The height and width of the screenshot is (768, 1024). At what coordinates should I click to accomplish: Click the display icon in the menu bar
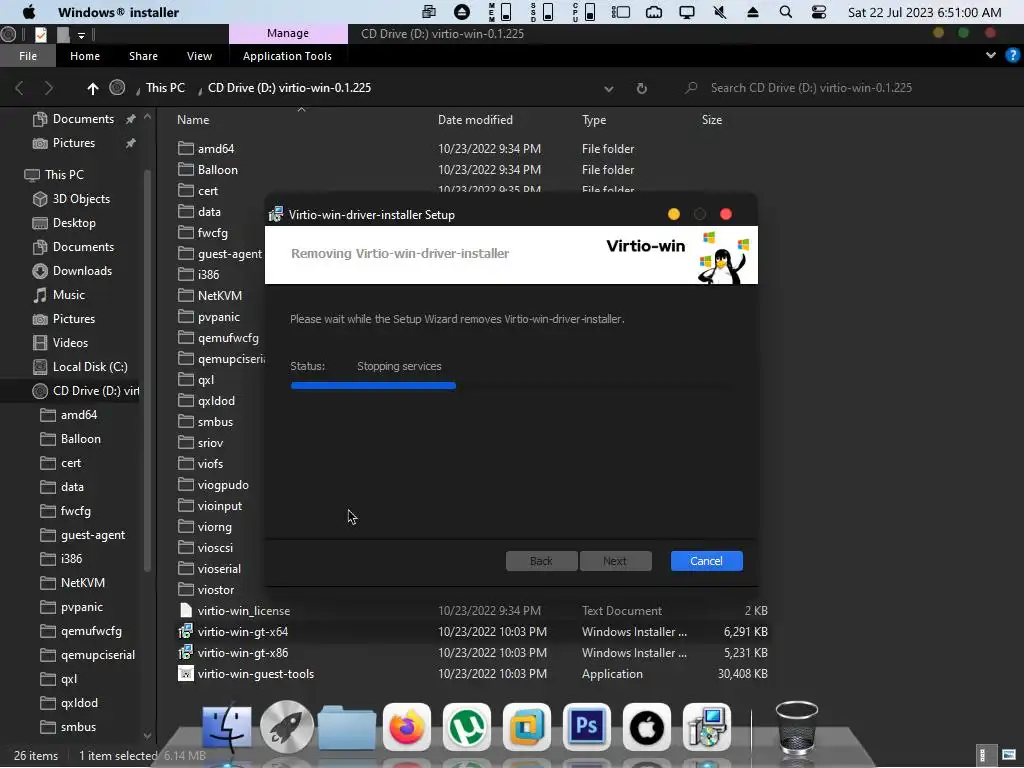click(686, 12)
